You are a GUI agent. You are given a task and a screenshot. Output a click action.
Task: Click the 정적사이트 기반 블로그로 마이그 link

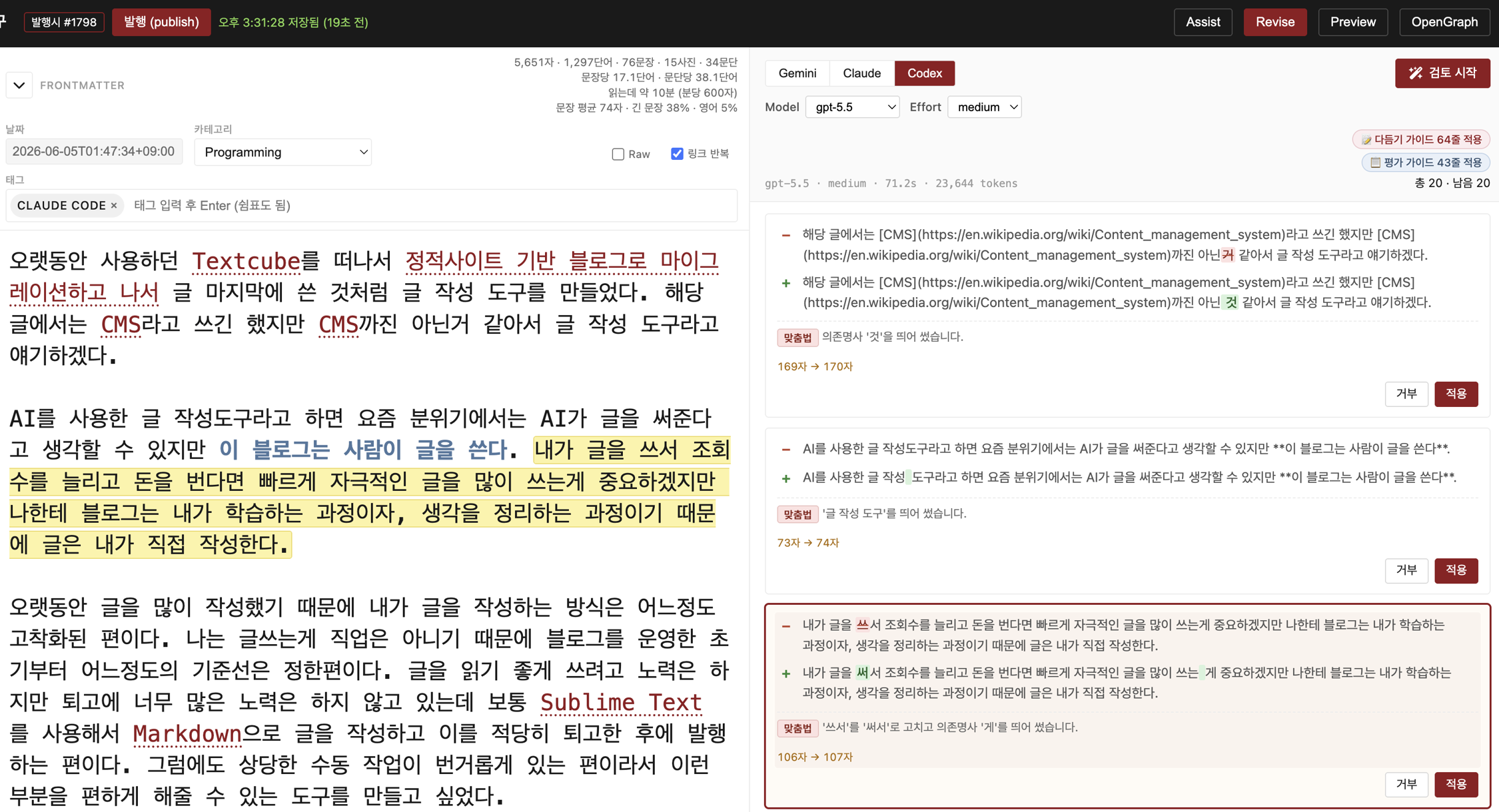[x=562, y=260]
